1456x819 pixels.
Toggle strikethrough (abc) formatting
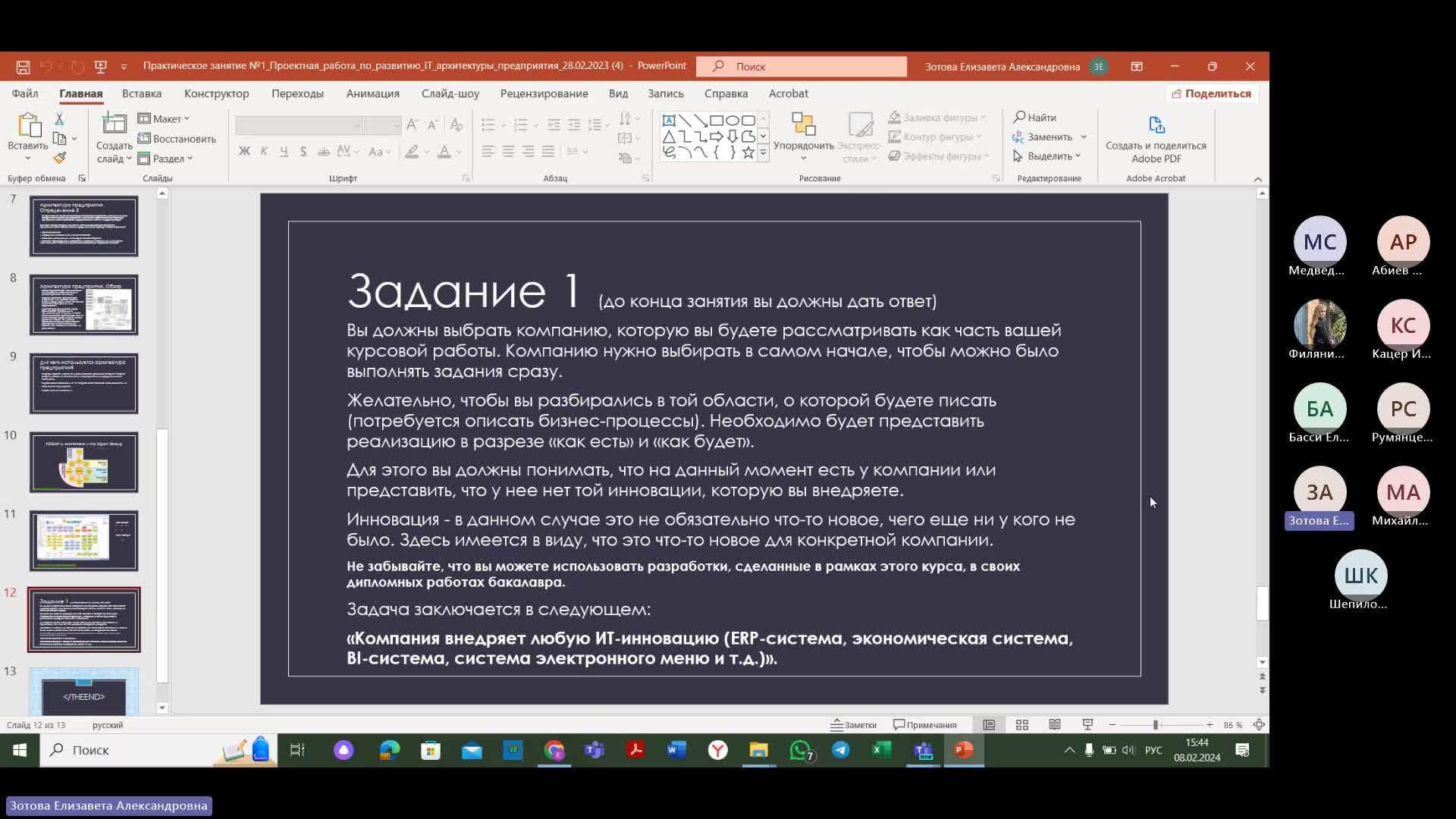[x=323, y=152]
